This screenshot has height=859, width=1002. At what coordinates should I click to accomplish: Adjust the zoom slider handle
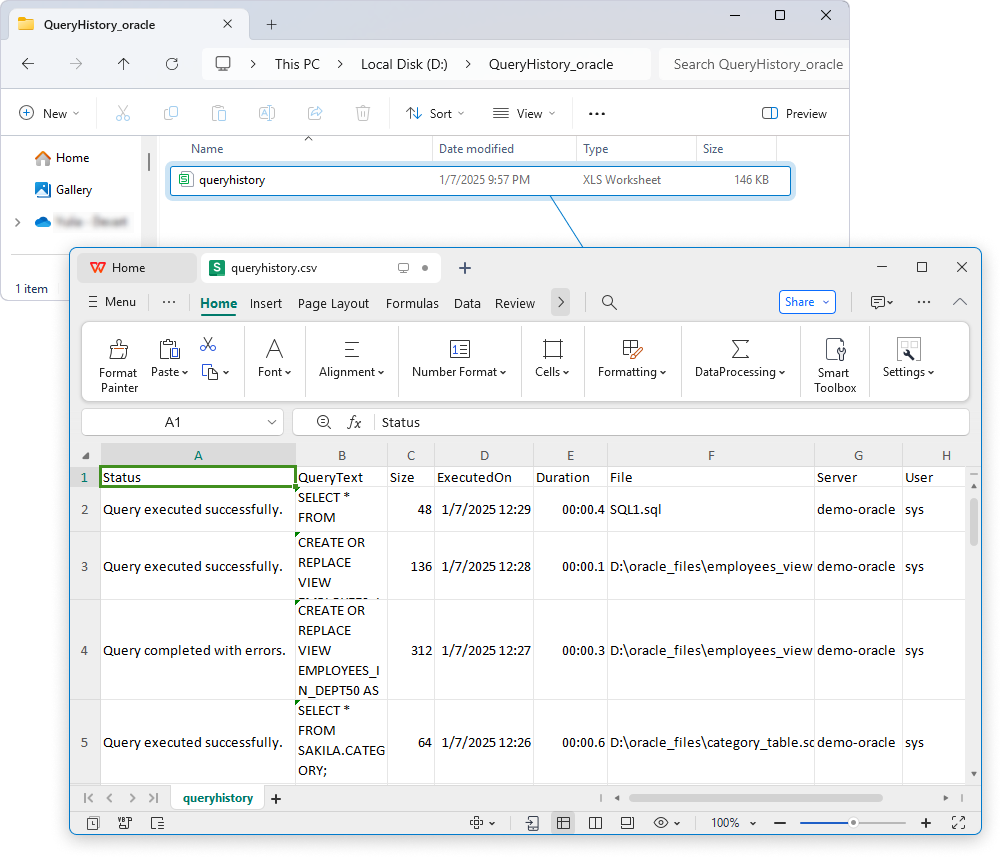pyautogui.click(x=852, y=823)
